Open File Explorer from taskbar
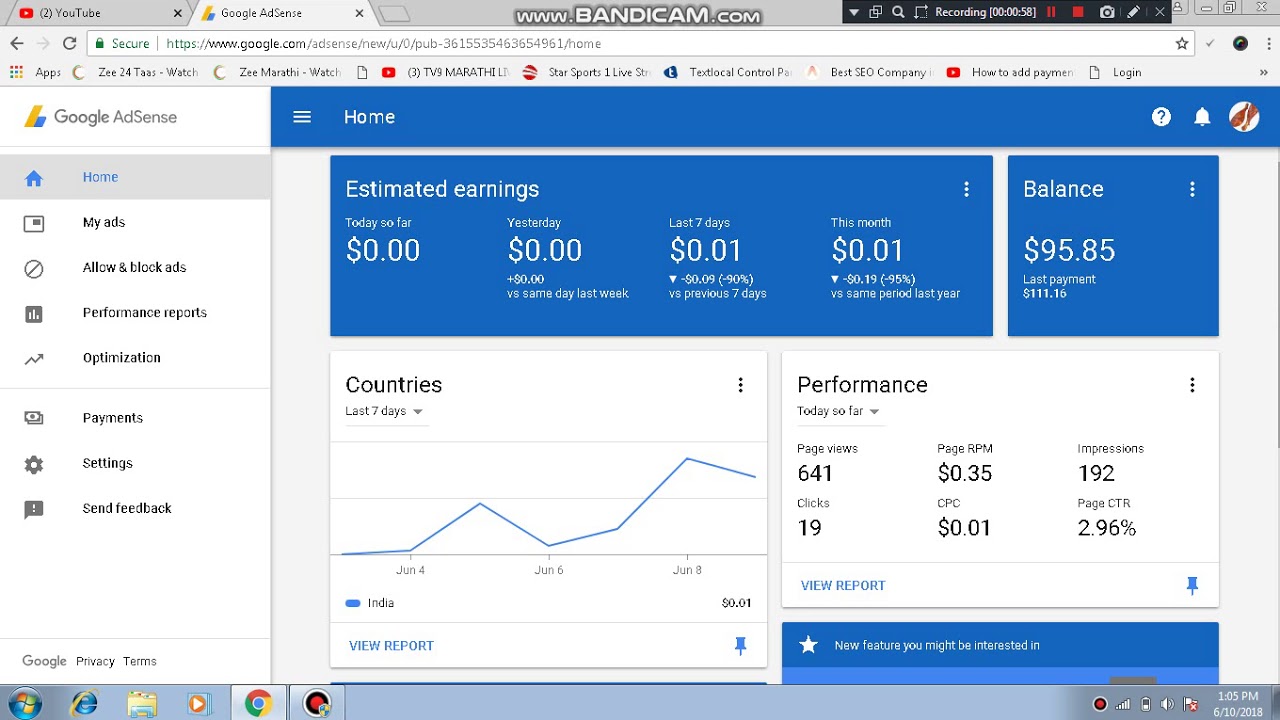Screen dimensions: 1280x720 pyautogui.click(x=142, y=704)
